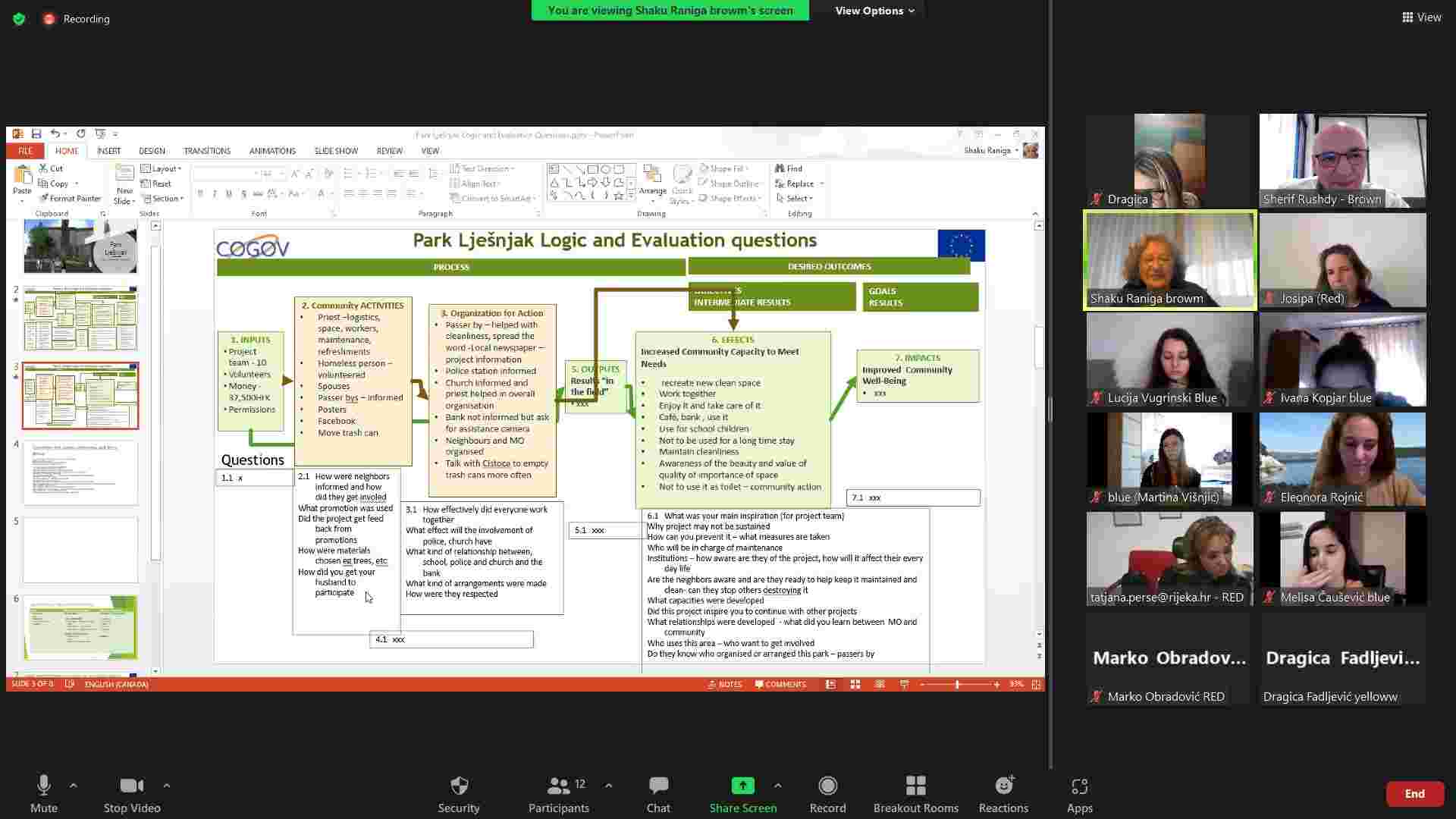Expand the View Options dropdown
1456x819 pixels.
pos(874,11)
